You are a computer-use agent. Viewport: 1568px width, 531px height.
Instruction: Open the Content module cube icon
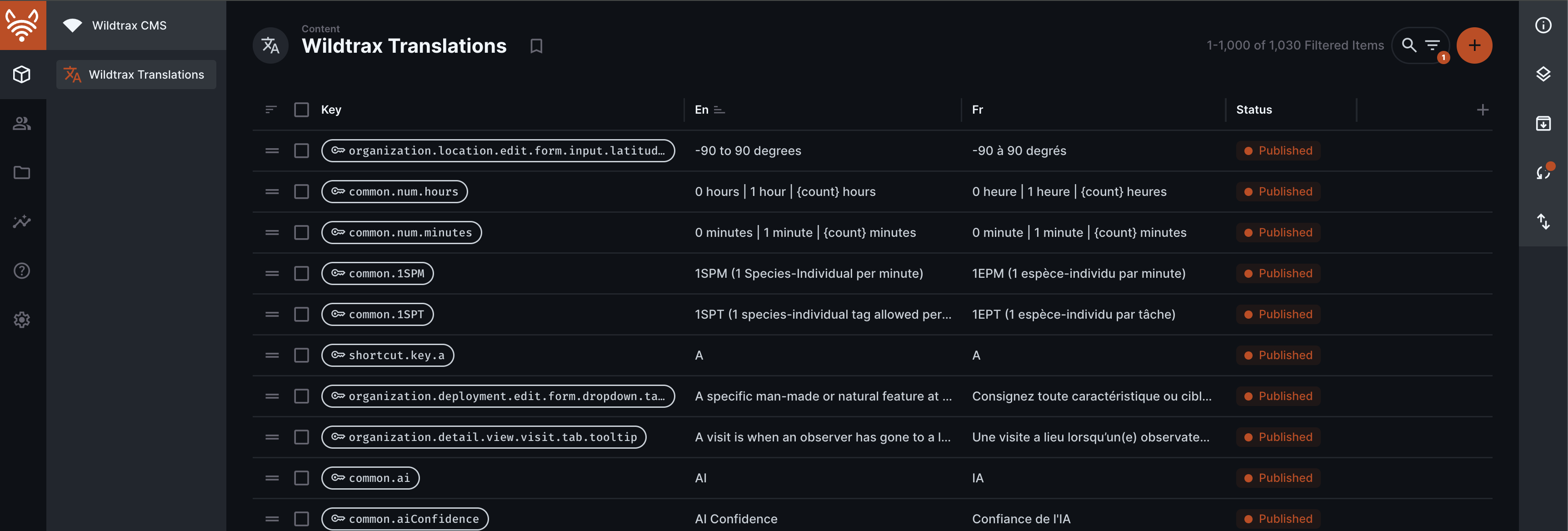pos(22,74)
